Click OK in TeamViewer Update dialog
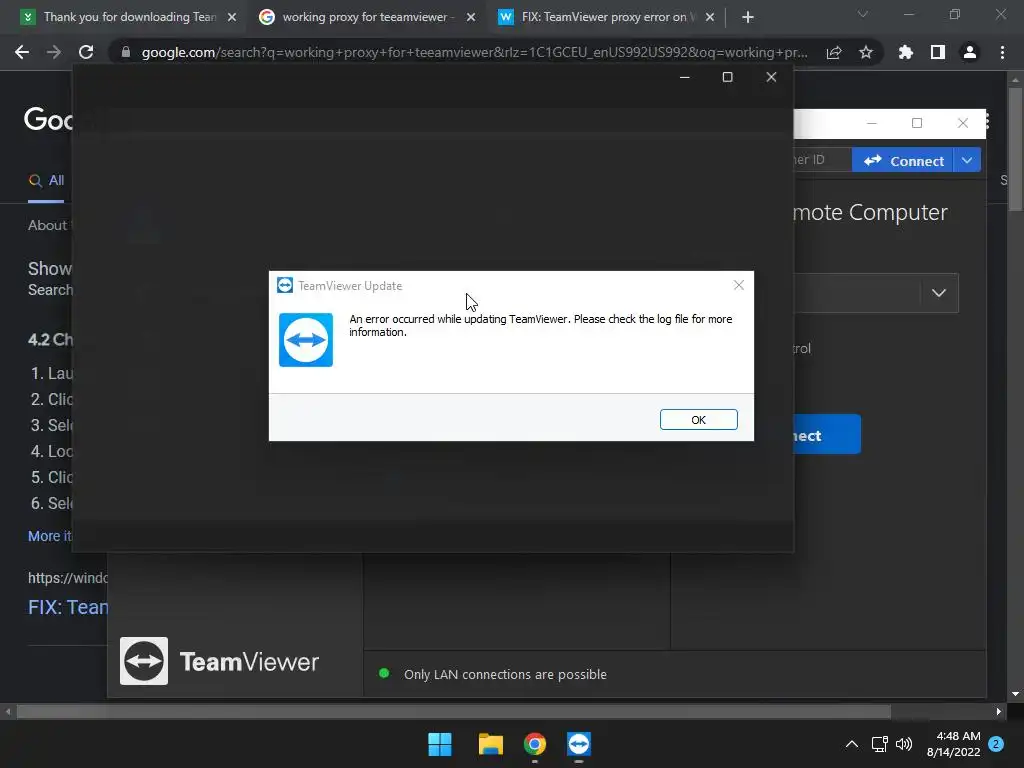This screenshot has height=768, width=1024. tap(698, 420)
